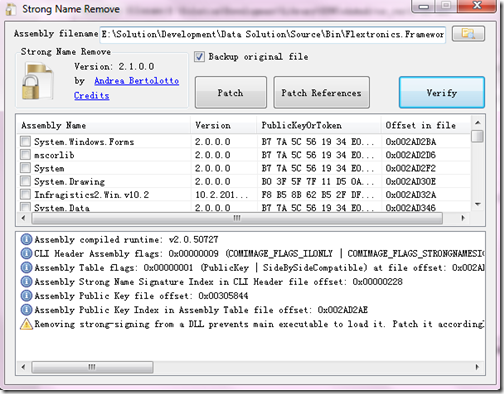Viewport: 504px width, 394px height.
Task: Click the Patch References button
Action: pyautogui.click(x=321, y=93)
